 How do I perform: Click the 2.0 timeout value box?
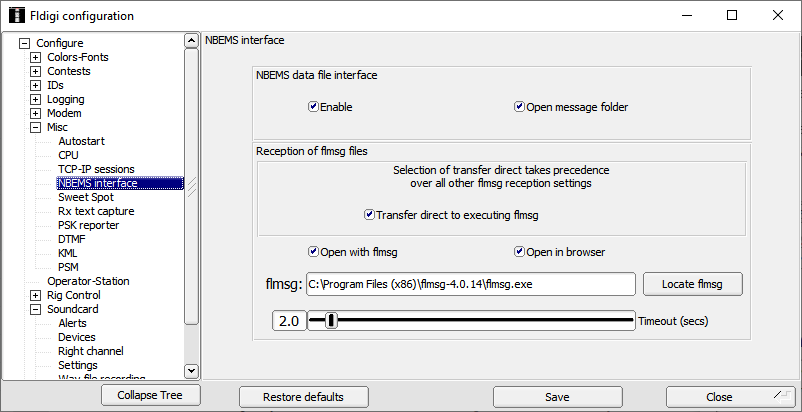(289, 321)
